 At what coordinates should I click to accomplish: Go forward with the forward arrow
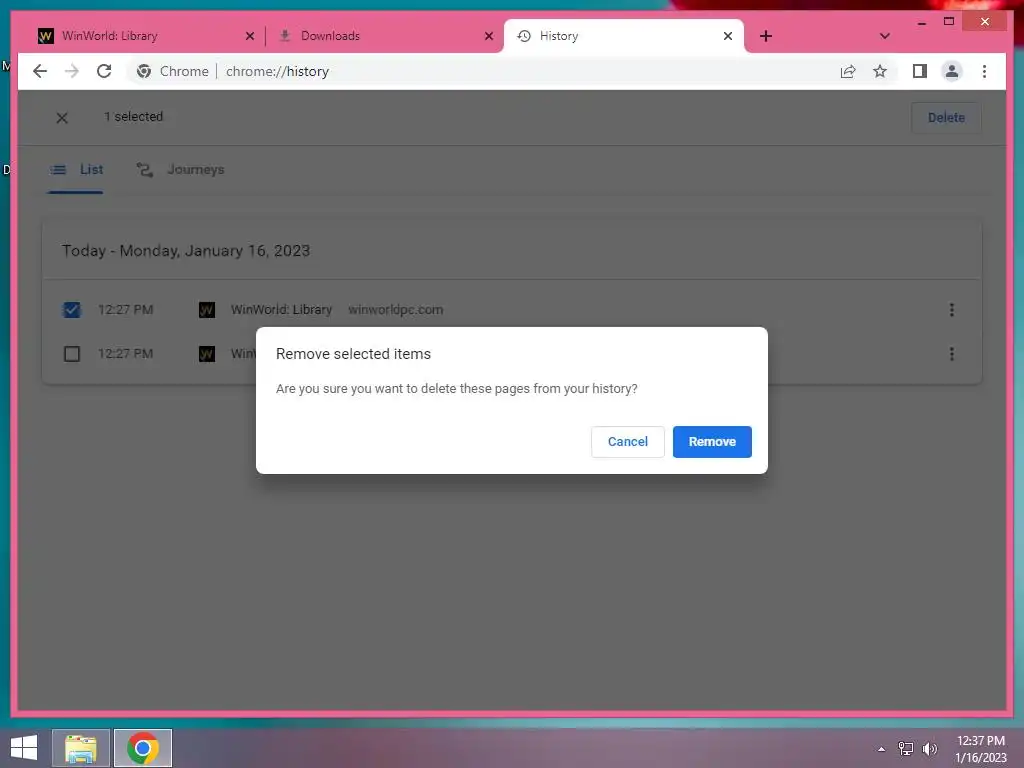pos(72,71)
